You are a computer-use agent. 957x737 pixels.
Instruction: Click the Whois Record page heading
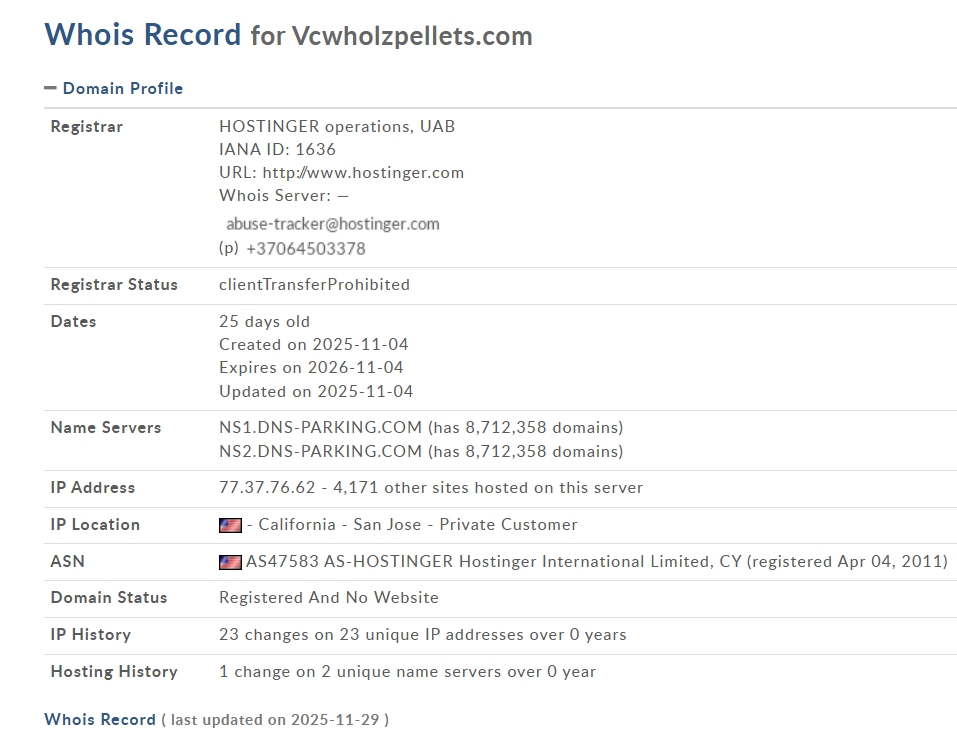(143, 35)
